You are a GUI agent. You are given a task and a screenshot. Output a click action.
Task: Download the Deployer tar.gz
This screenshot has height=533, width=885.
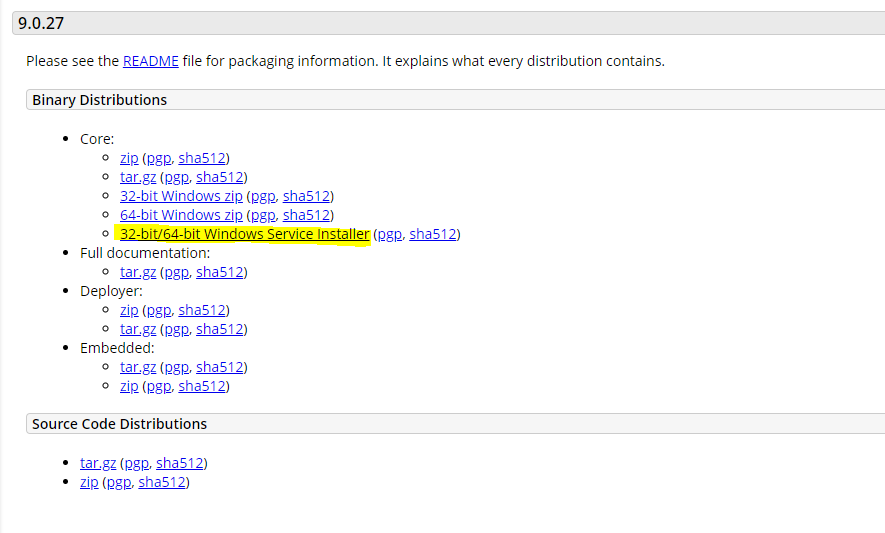138,329
